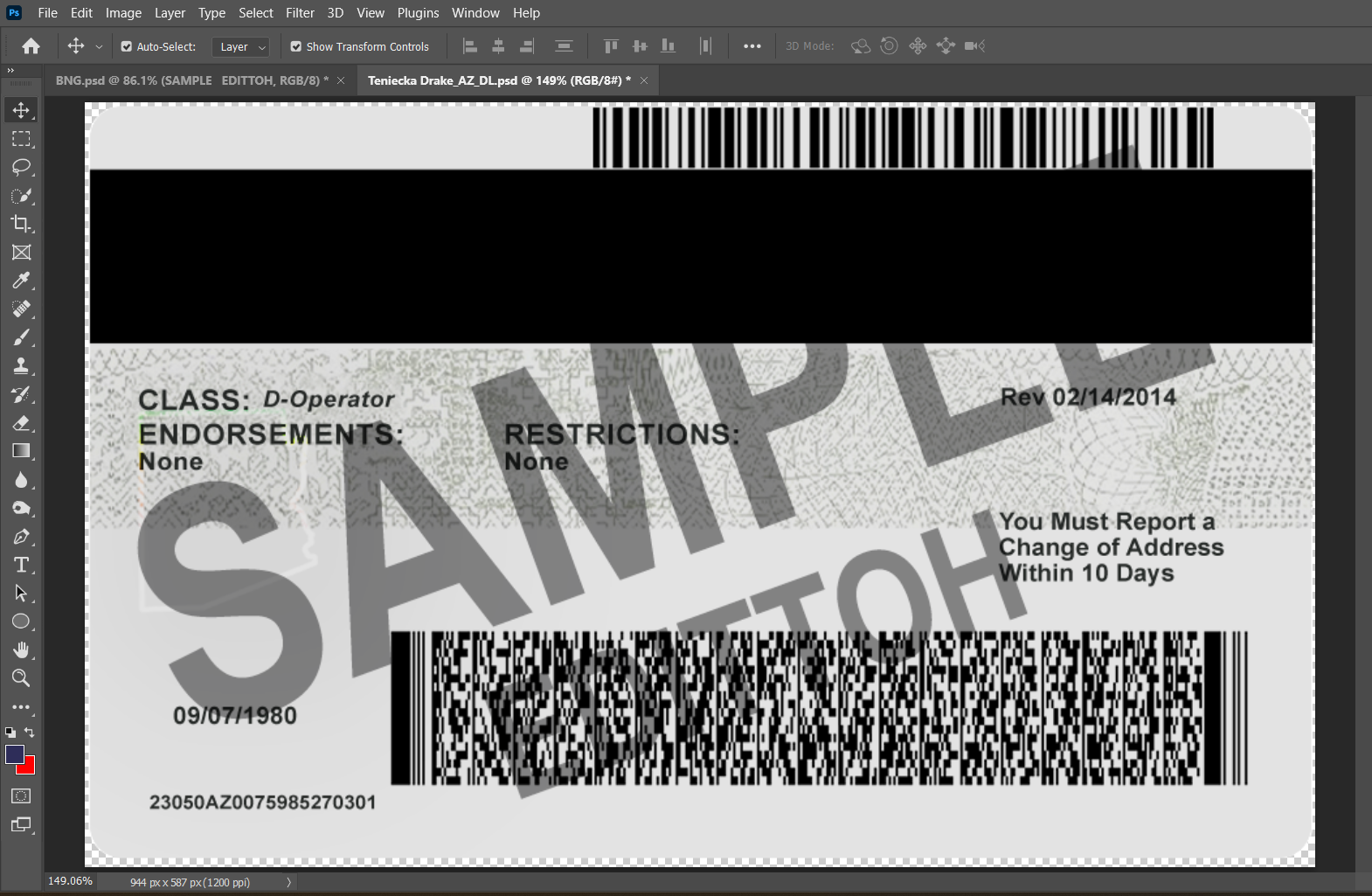This screenshot has height=896, width=1372.
Task: Open the Image menu
Action: pos(123,13)
